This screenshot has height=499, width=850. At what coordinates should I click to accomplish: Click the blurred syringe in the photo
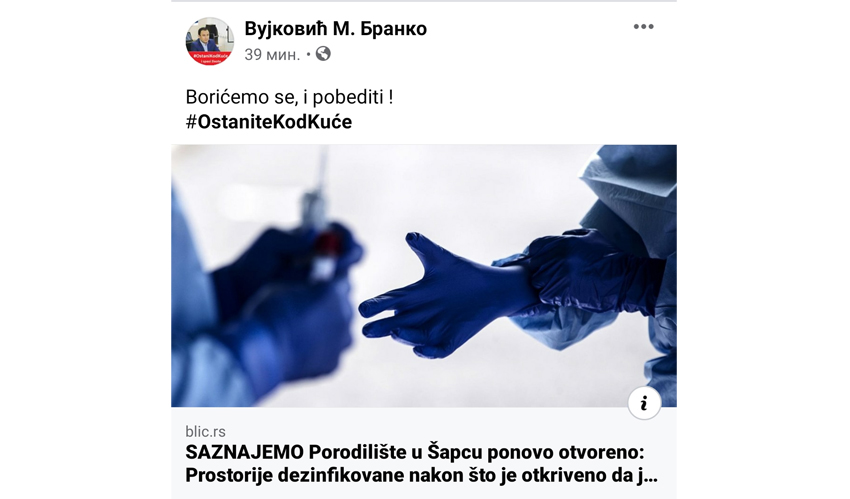[x=319, y=217]
